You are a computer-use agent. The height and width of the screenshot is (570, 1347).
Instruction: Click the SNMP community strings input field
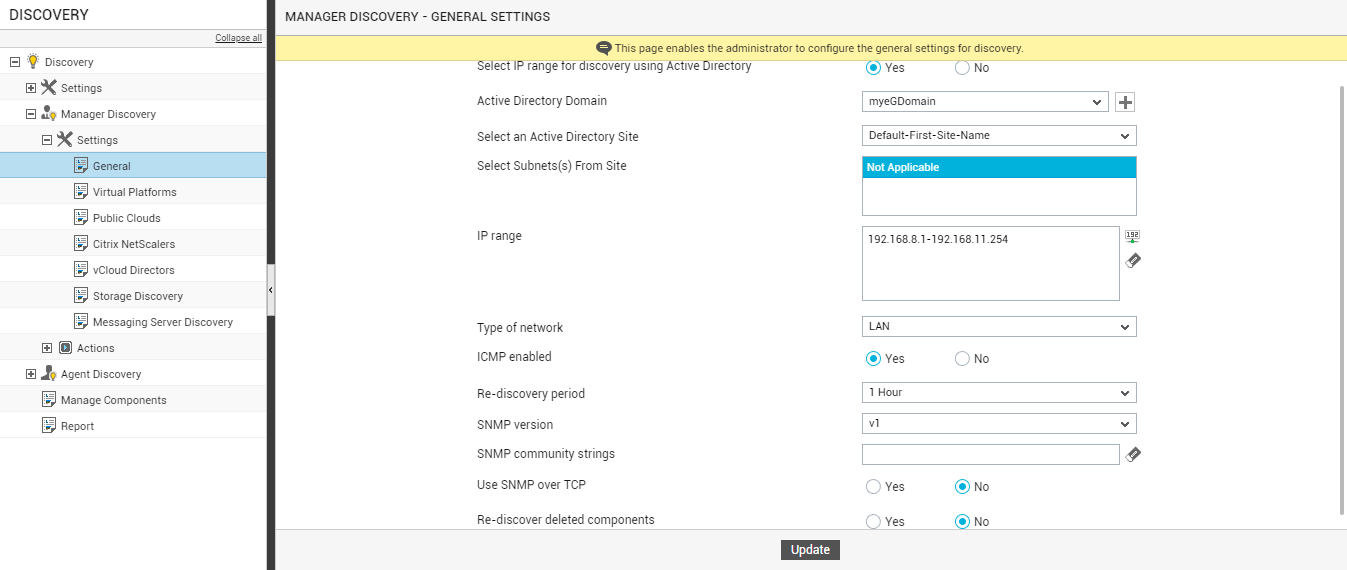coord(991,454)
